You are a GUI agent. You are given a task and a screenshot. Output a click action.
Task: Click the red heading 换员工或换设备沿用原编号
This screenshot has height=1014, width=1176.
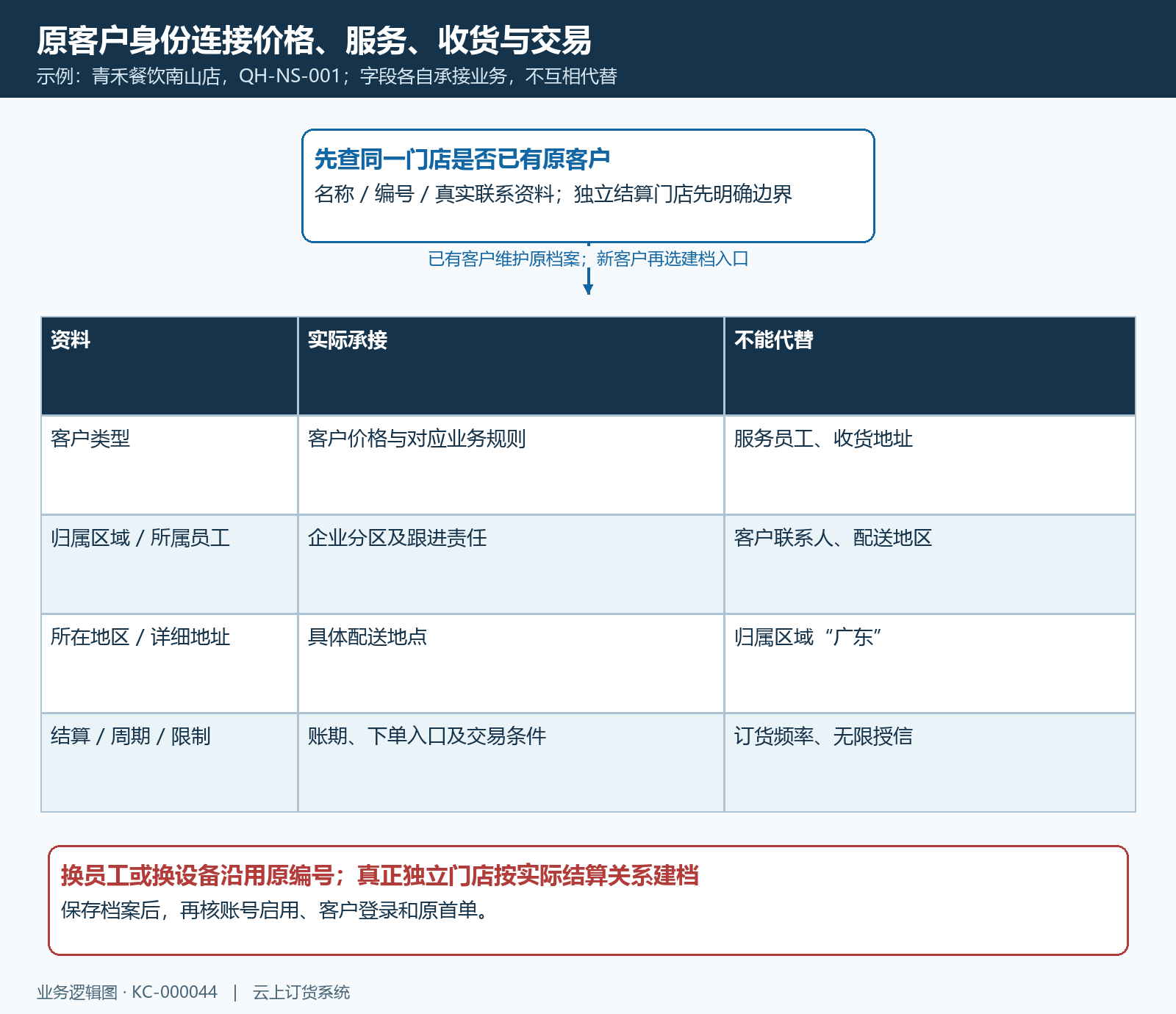(379, 875)
